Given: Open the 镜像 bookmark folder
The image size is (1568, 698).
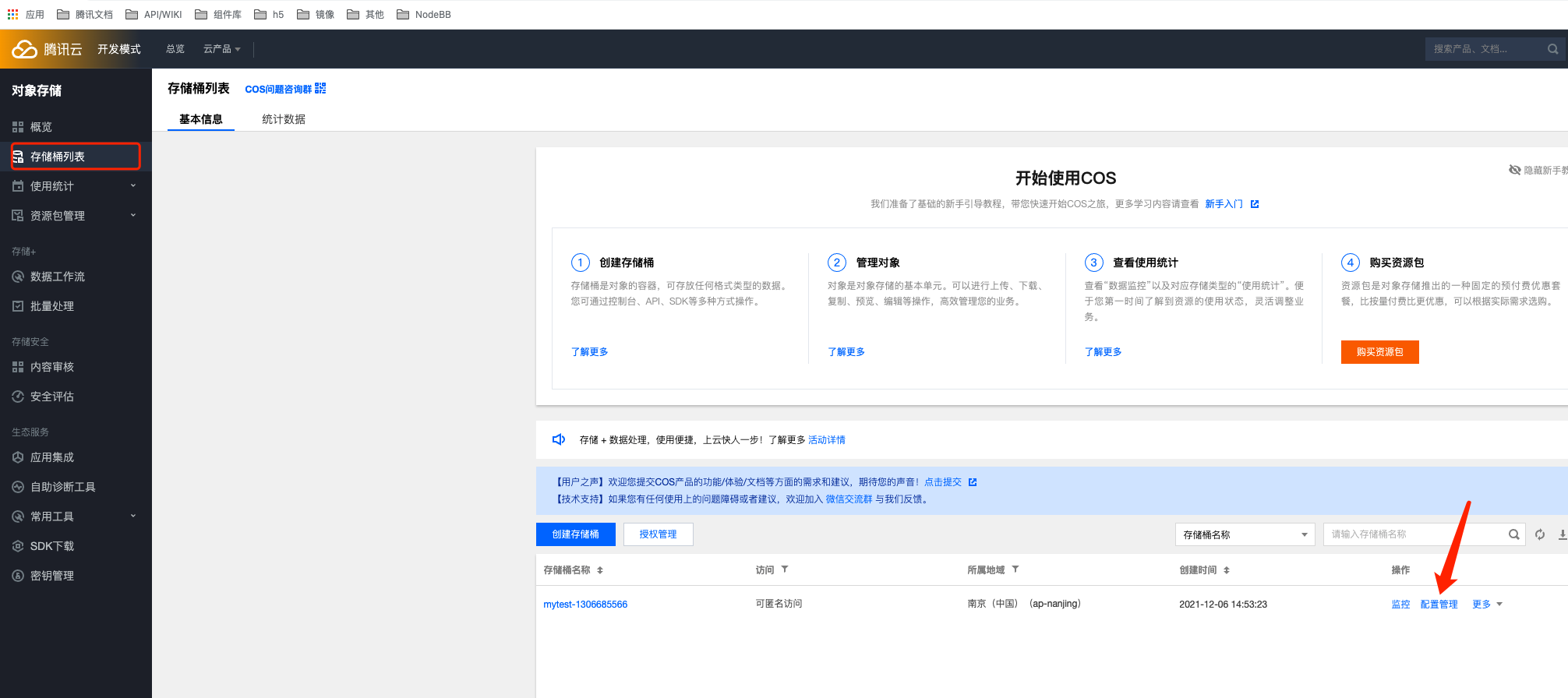Looking at the screenshot, I should [x=316, y=14].
